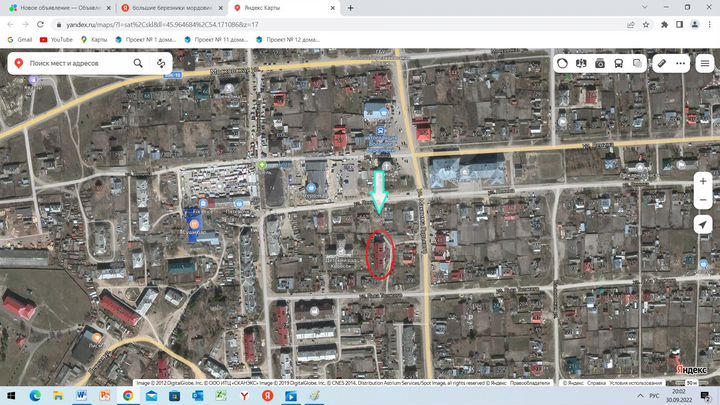Close the 'большие березники' search tab
Viewport: 720px width, 405px height.
click(220, 8)
